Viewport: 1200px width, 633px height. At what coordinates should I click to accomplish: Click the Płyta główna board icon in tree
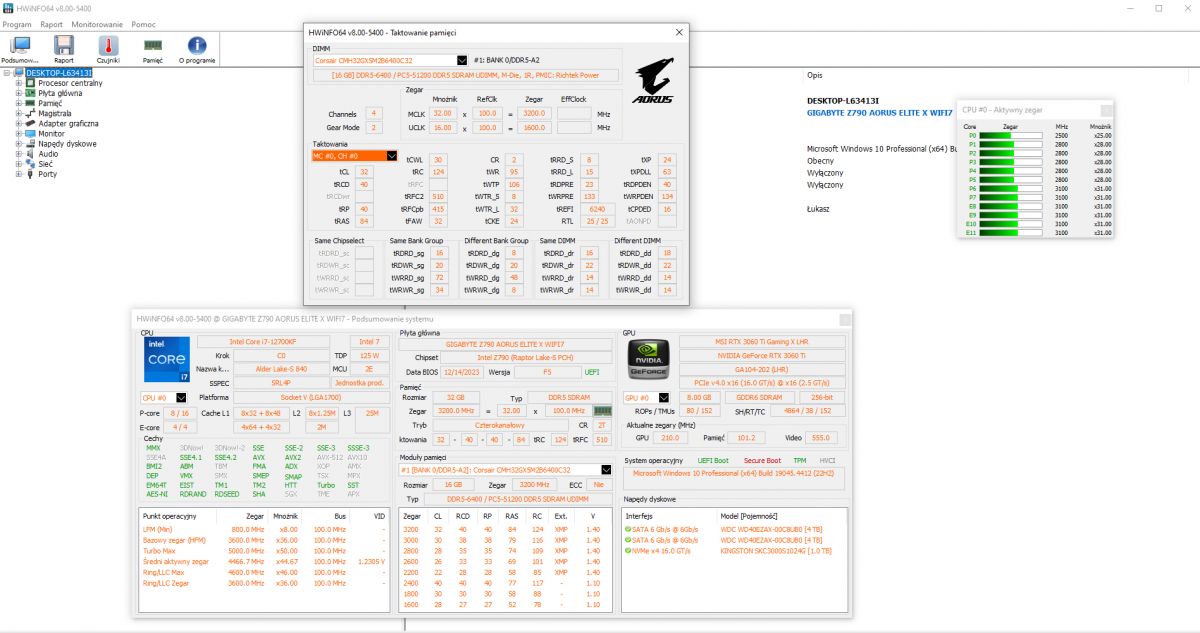(30, 93)
